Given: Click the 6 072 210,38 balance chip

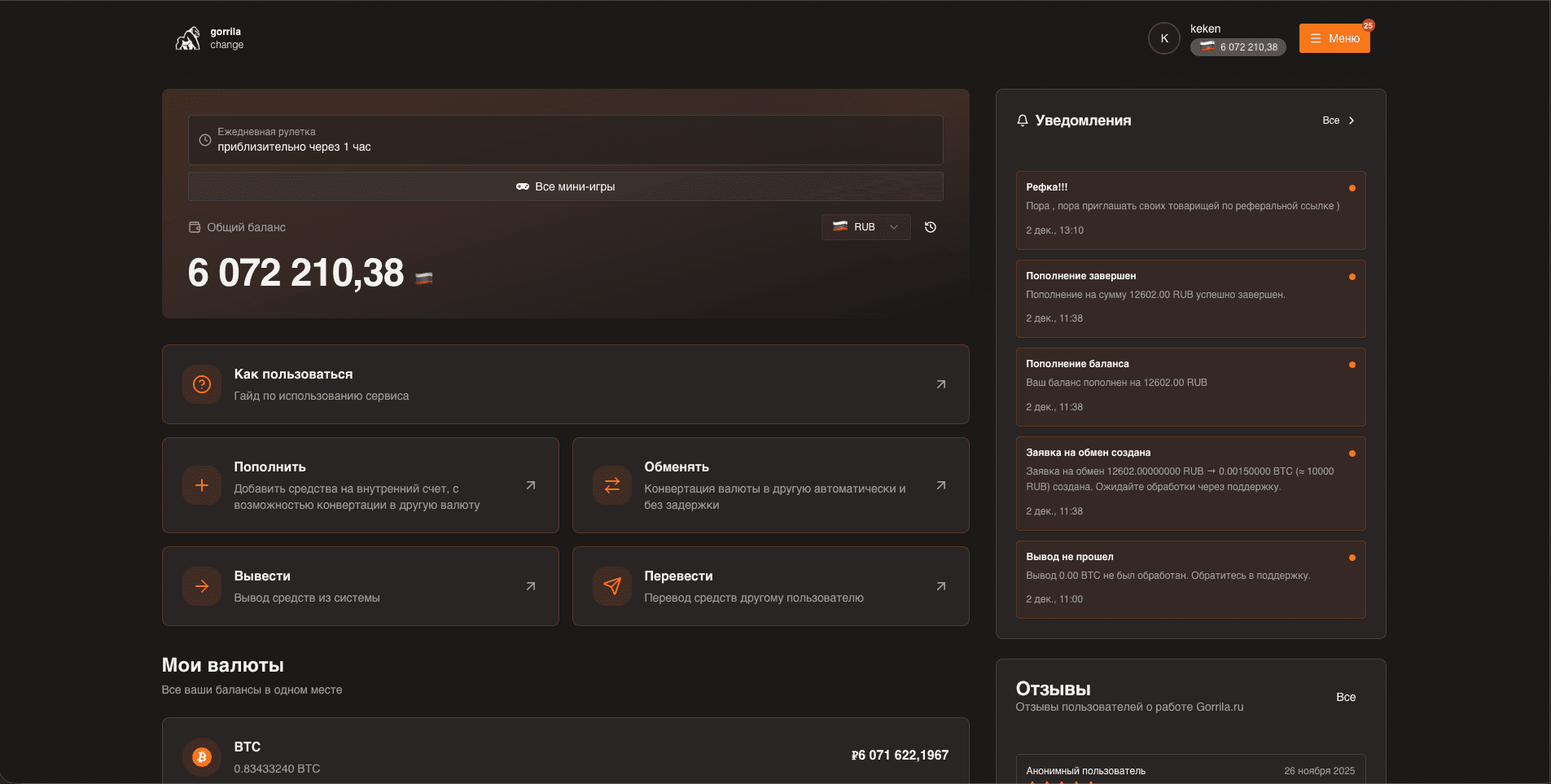Looking at the screenshot, I should tap(1238, 47).
